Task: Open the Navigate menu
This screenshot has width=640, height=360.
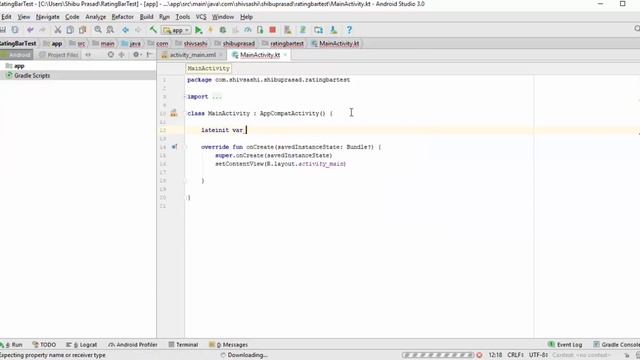Action: pos(47,17)
